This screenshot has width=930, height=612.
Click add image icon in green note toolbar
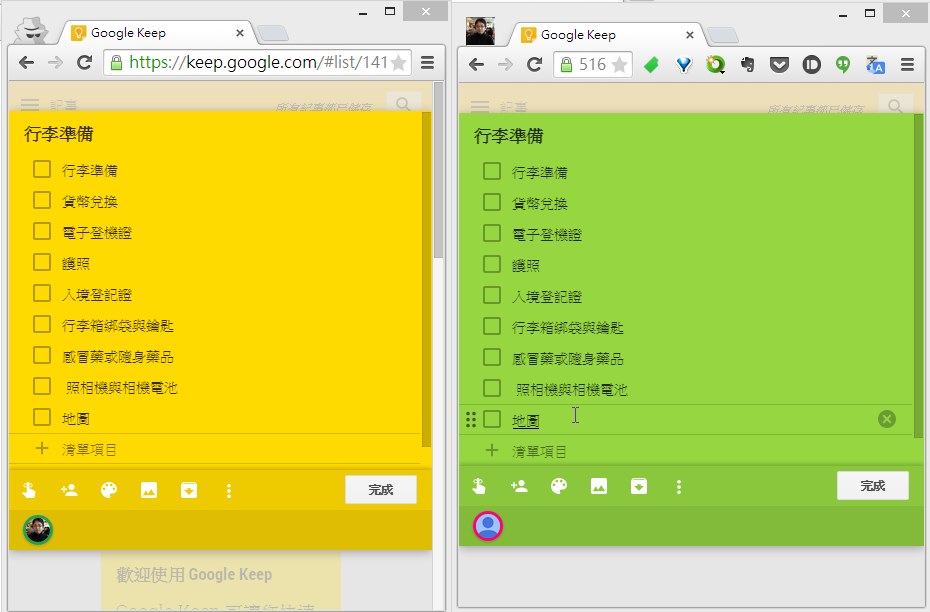pyautogui.click(x=599, y=486)
